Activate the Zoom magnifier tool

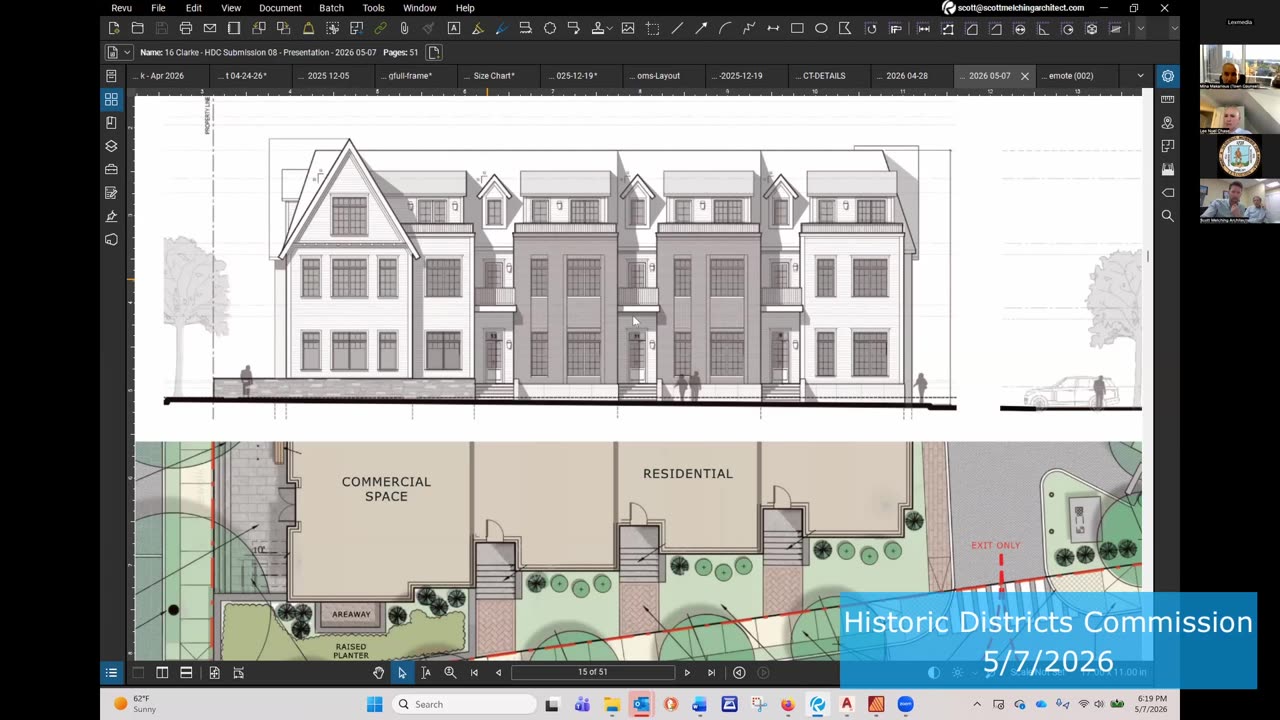pos(450,673)
